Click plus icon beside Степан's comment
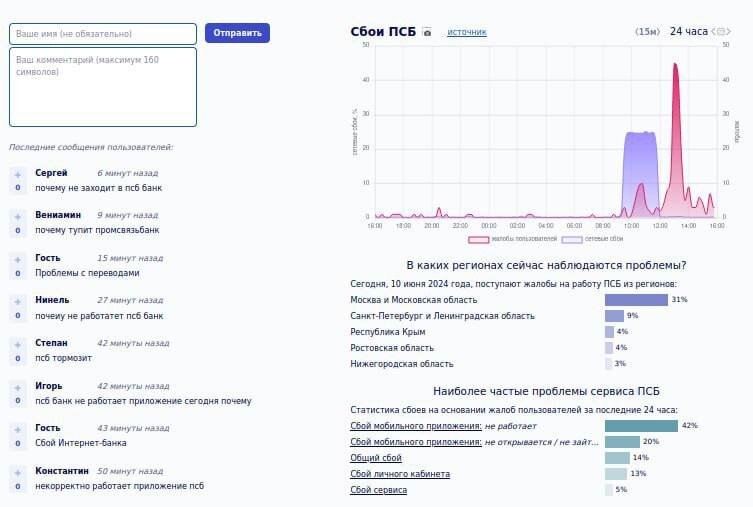Viewport: 753px width, 507px height. pos(18,345)
